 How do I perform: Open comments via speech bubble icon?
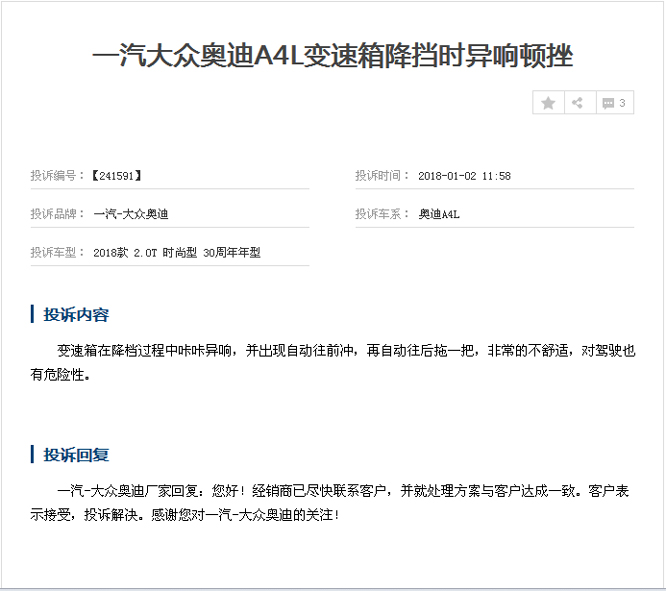(607, 103)
